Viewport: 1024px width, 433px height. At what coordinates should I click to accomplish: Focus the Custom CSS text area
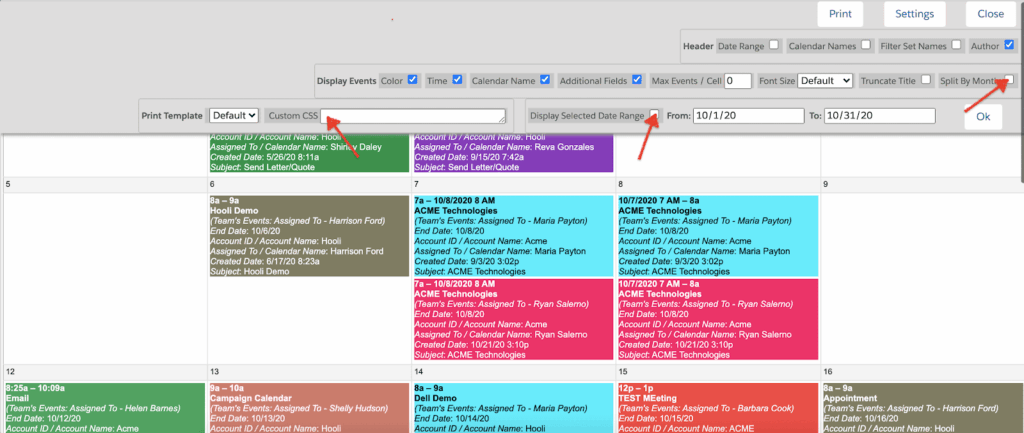(x=414, y=116)
